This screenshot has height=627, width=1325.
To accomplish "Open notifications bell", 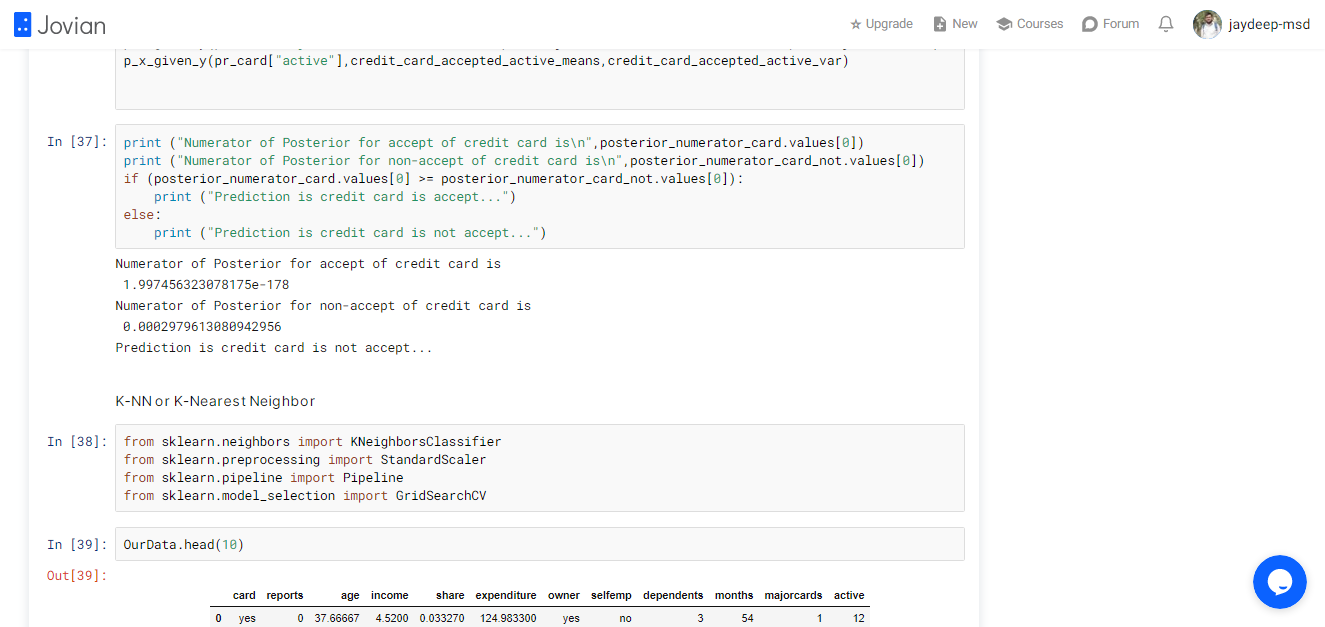I will [x=1166, y=24].
